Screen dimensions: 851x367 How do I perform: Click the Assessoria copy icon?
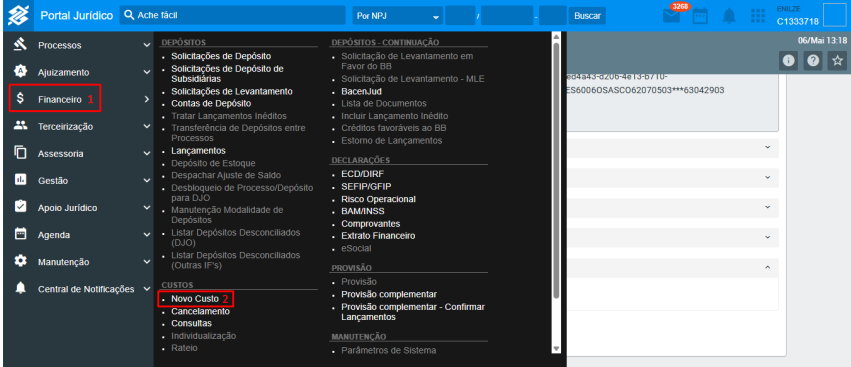(21, 153)
